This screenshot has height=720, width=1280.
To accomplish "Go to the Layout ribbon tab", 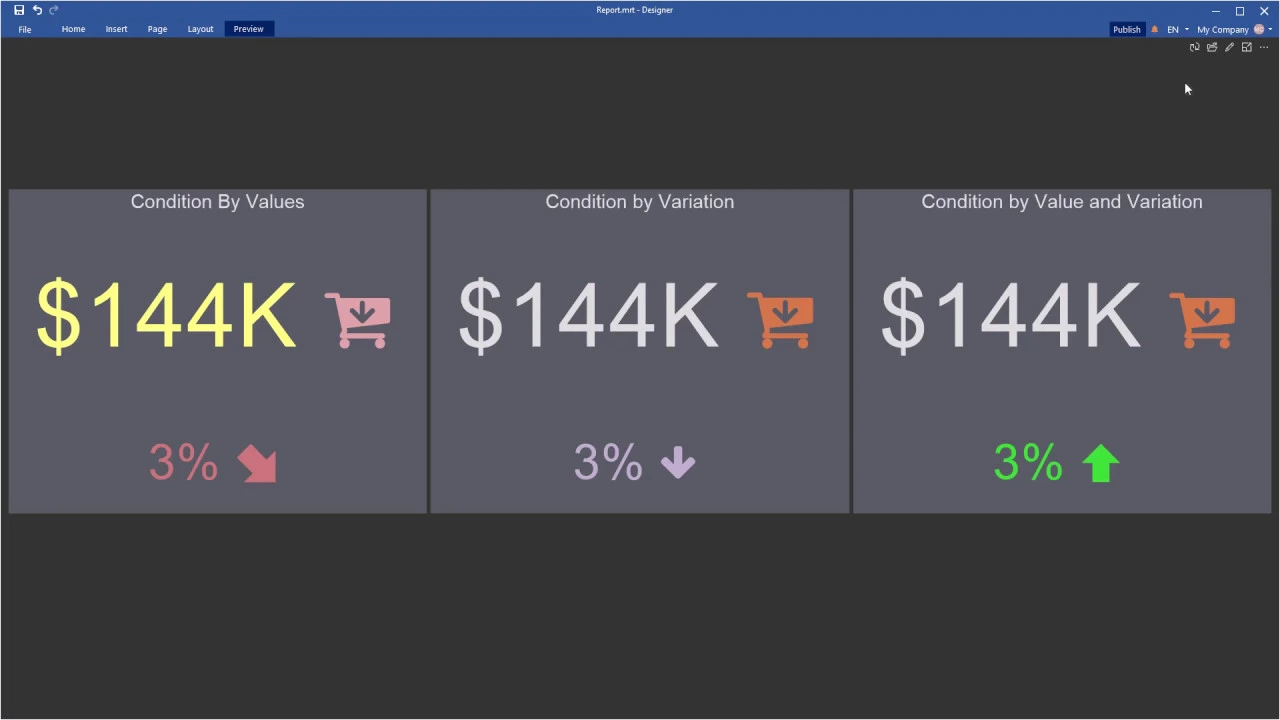I will [x=200, y=29].
